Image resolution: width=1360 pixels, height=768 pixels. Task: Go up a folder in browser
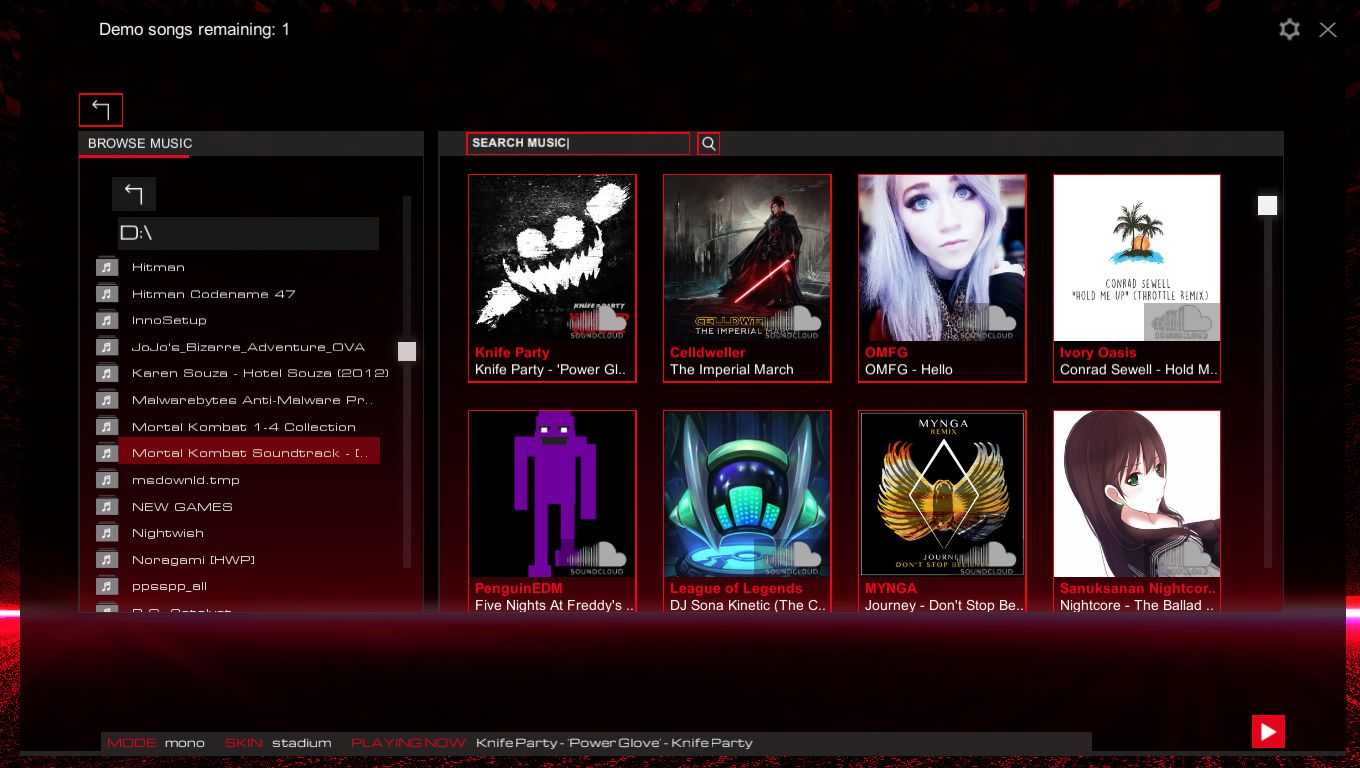(x=134, y=194)
